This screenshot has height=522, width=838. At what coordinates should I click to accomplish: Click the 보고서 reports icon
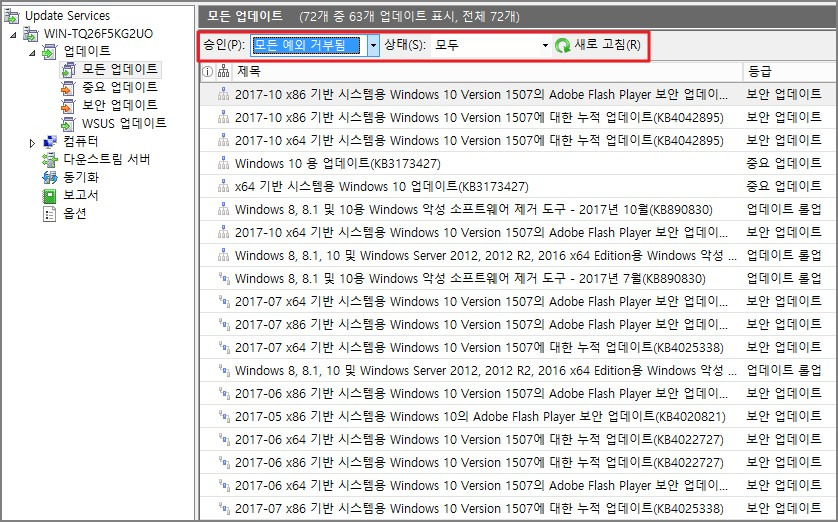[50, 196]
